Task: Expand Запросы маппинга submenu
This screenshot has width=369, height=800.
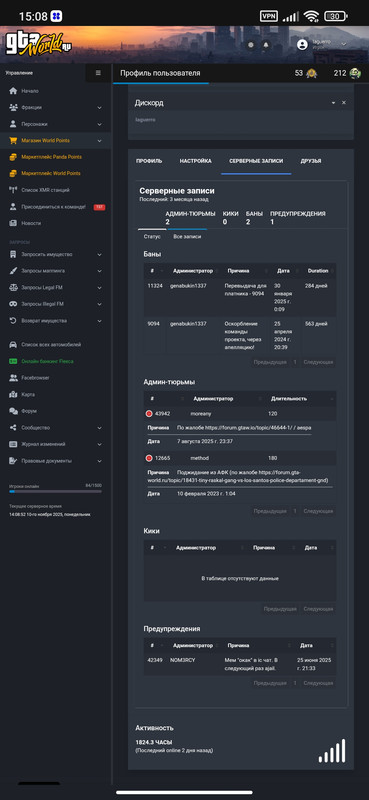Action: (x=100, y=271)
